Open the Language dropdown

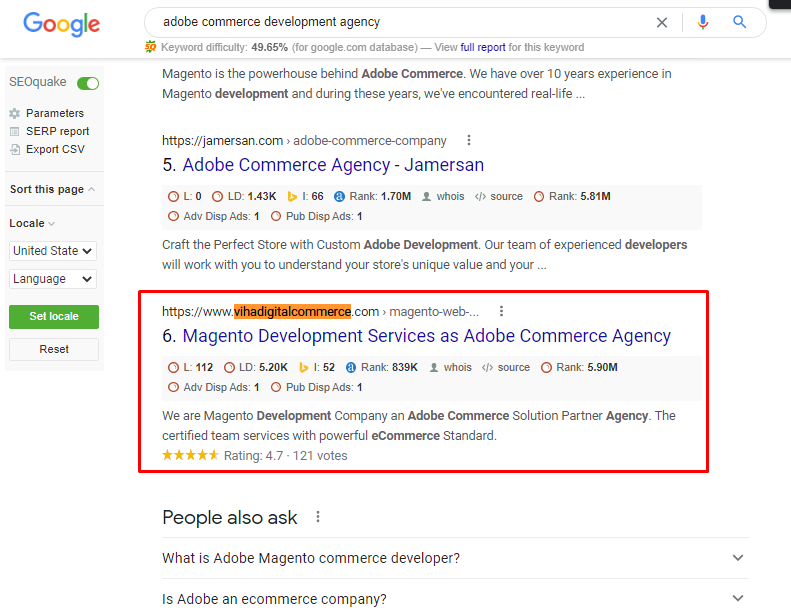click(x=53, y=279)
